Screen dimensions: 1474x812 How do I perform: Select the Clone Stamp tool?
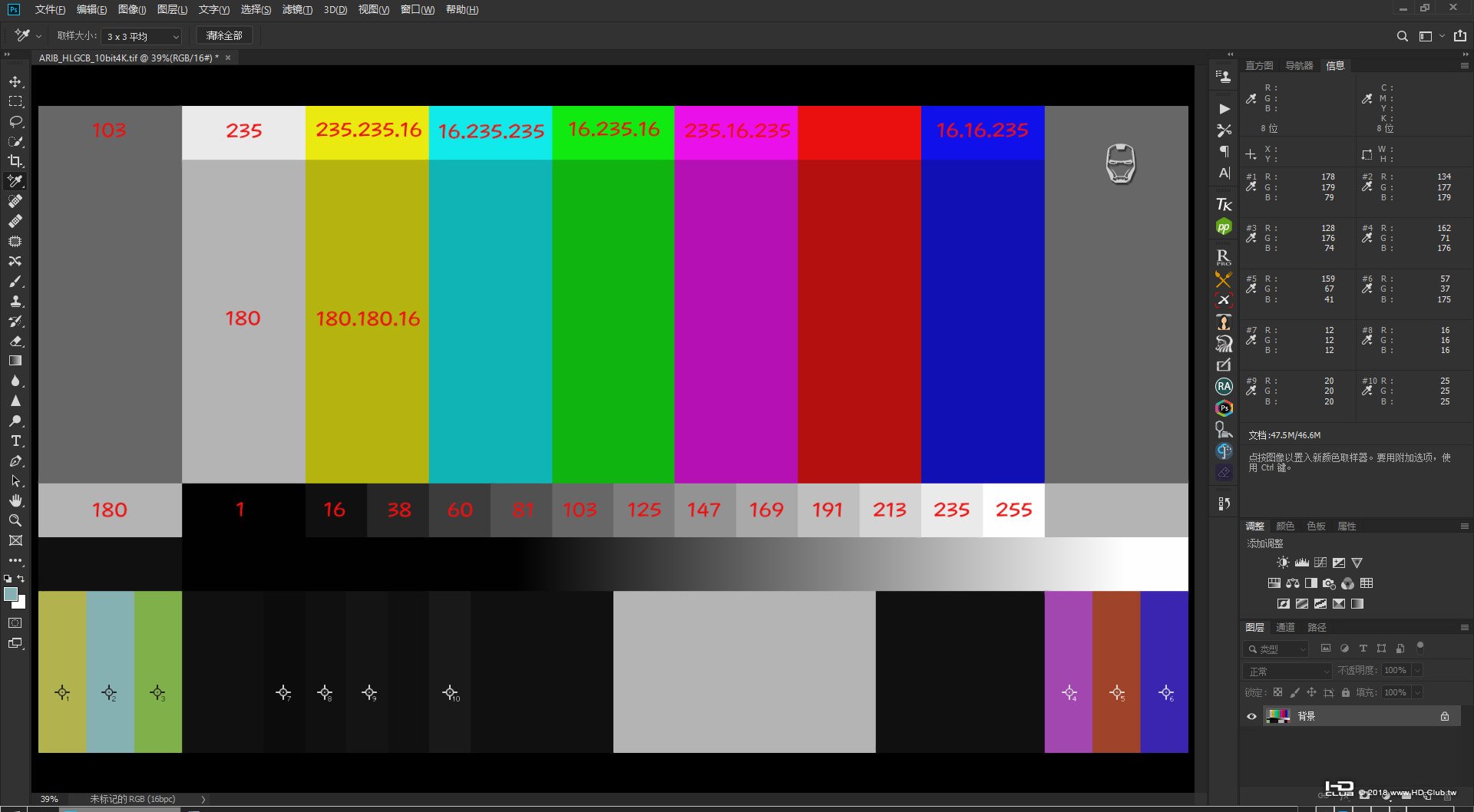point(15,301)
